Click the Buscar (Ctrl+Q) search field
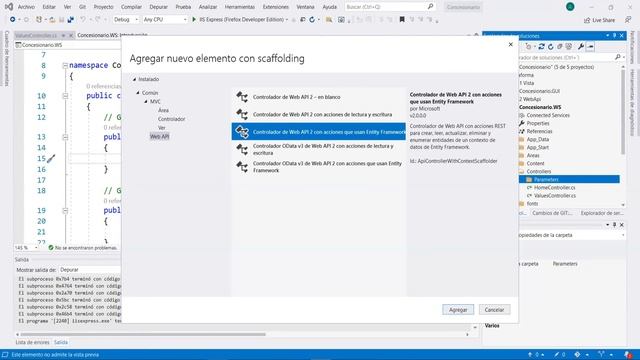The image size is (640, 360). click(x=390, y=7)
